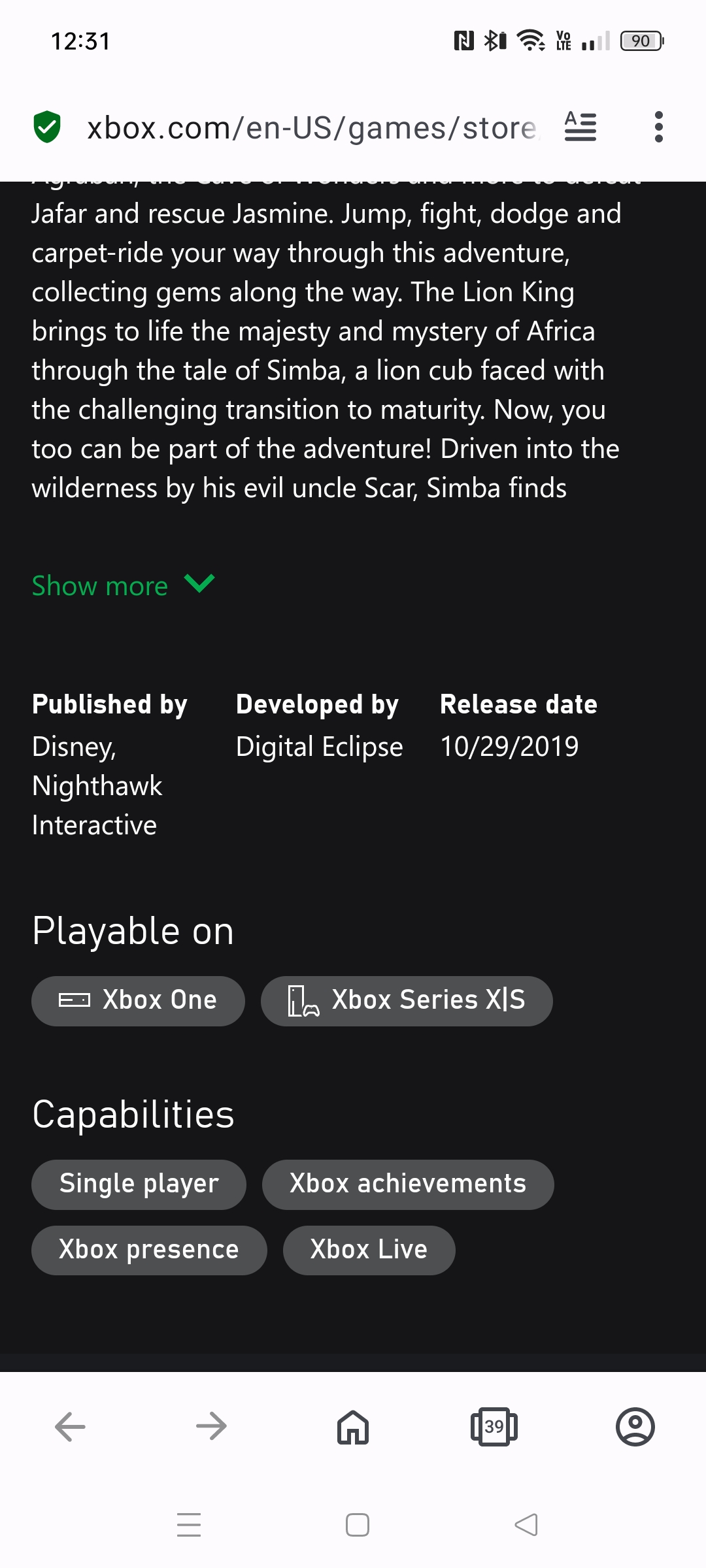706x1568 pixels.
Task: Go back with the left arrow
Action: click(x=71, y=1426)
